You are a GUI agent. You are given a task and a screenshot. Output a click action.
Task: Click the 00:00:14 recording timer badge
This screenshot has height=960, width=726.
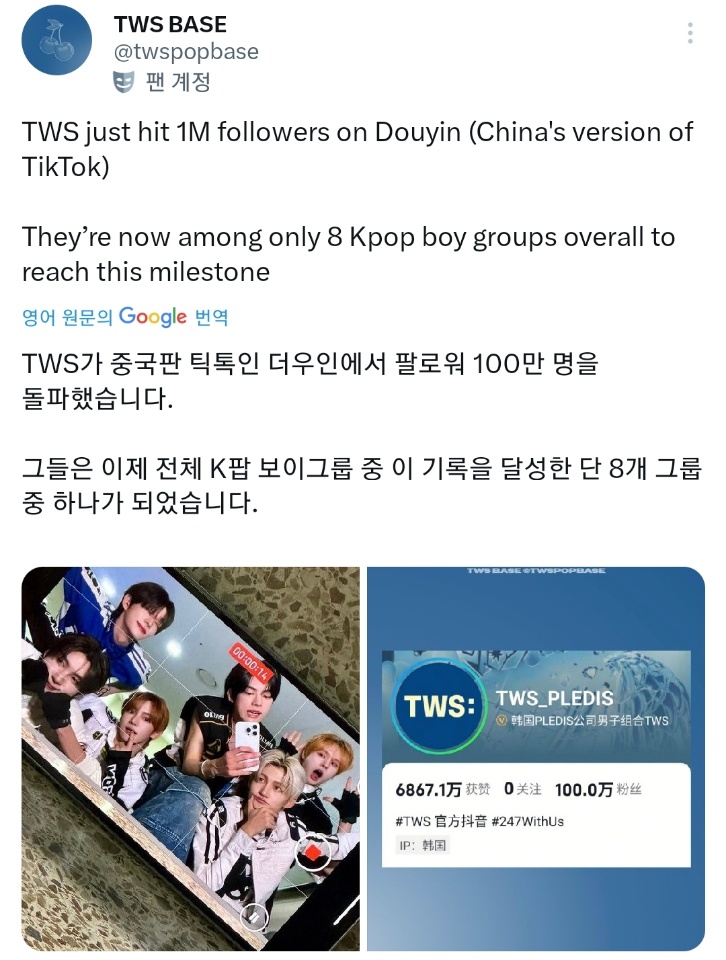249,661
